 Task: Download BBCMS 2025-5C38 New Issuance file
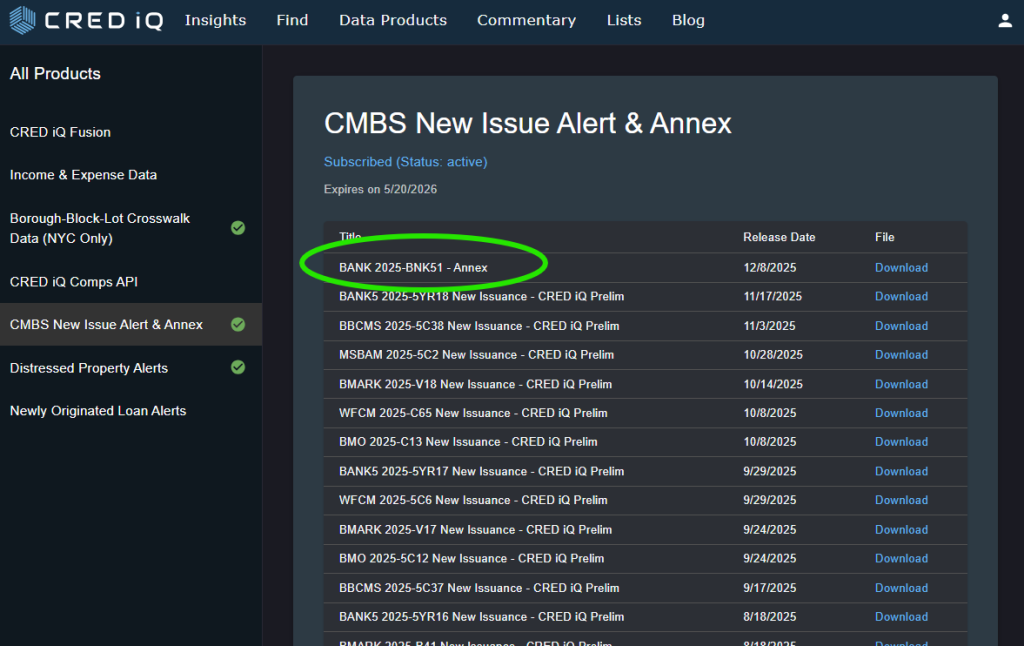[901, 326]
